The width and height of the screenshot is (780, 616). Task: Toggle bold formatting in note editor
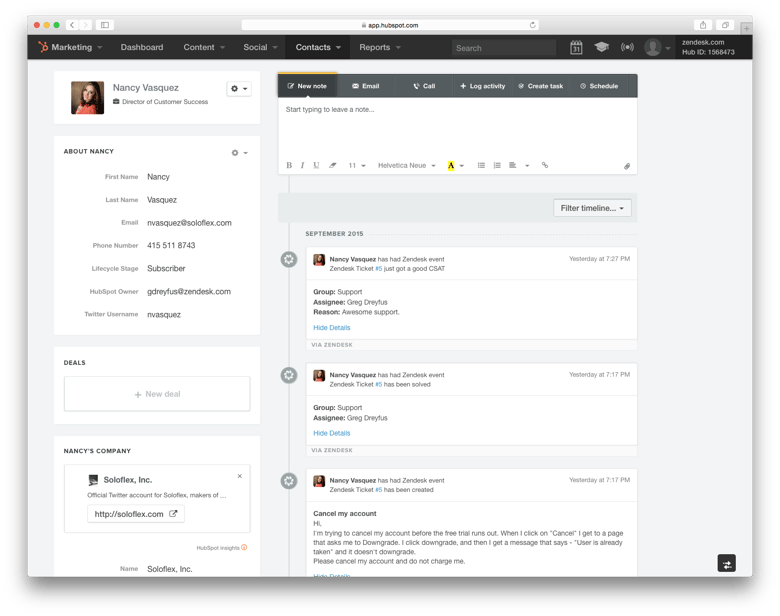pos(289,165)
